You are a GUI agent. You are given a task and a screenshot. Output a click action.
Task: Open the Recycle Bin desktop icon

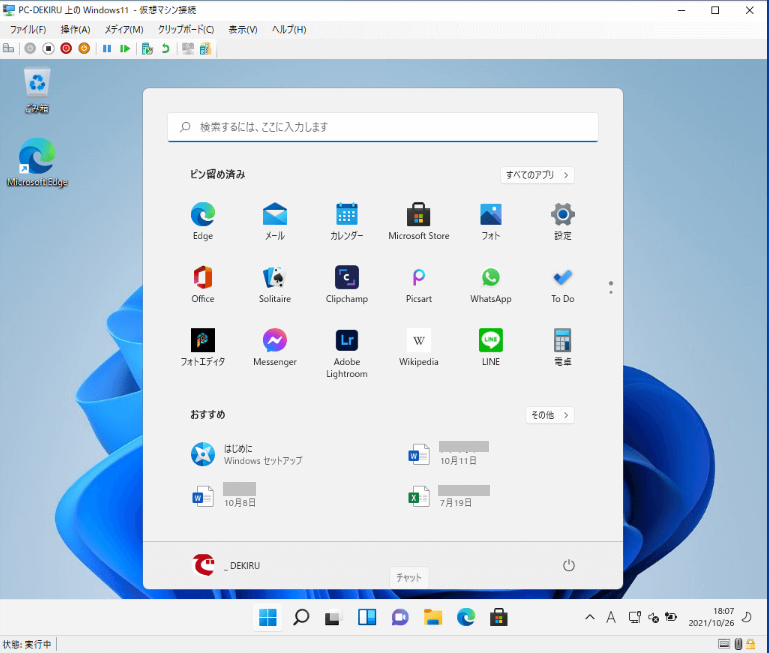coord(37,91)
